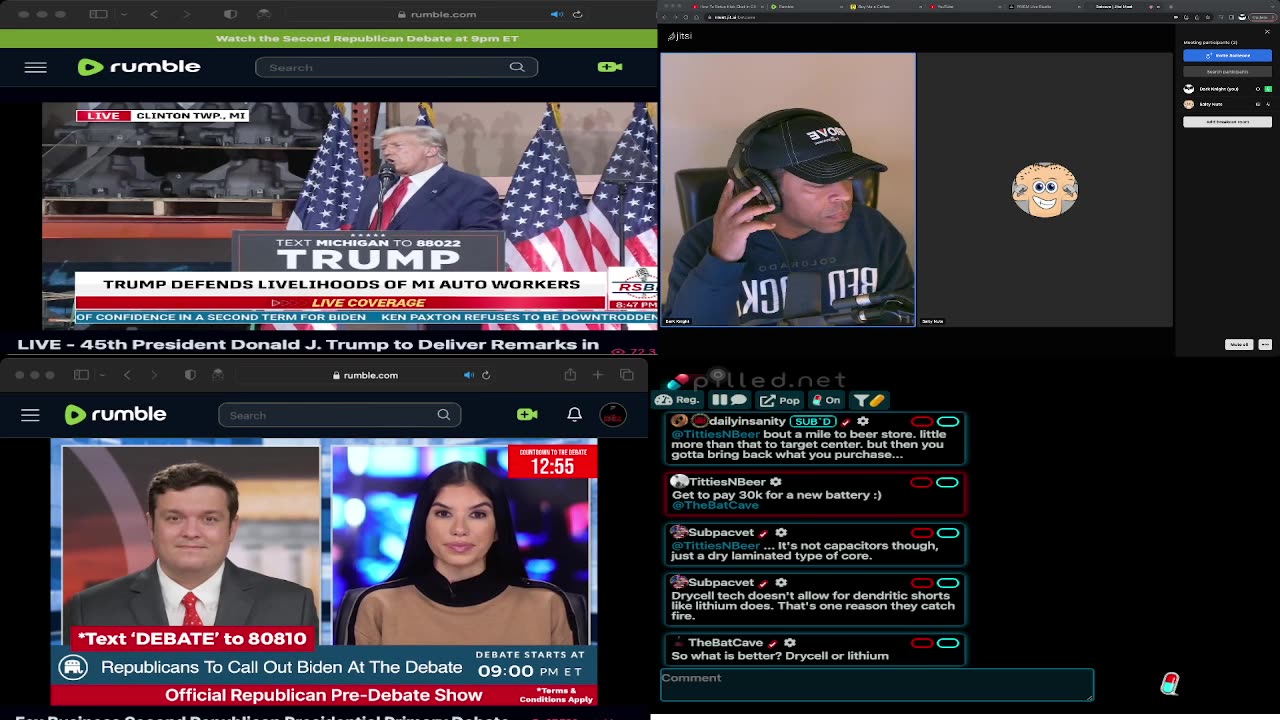
Task: Click the cyan pill on TheBatCave's message
Action: coord(948,643)
